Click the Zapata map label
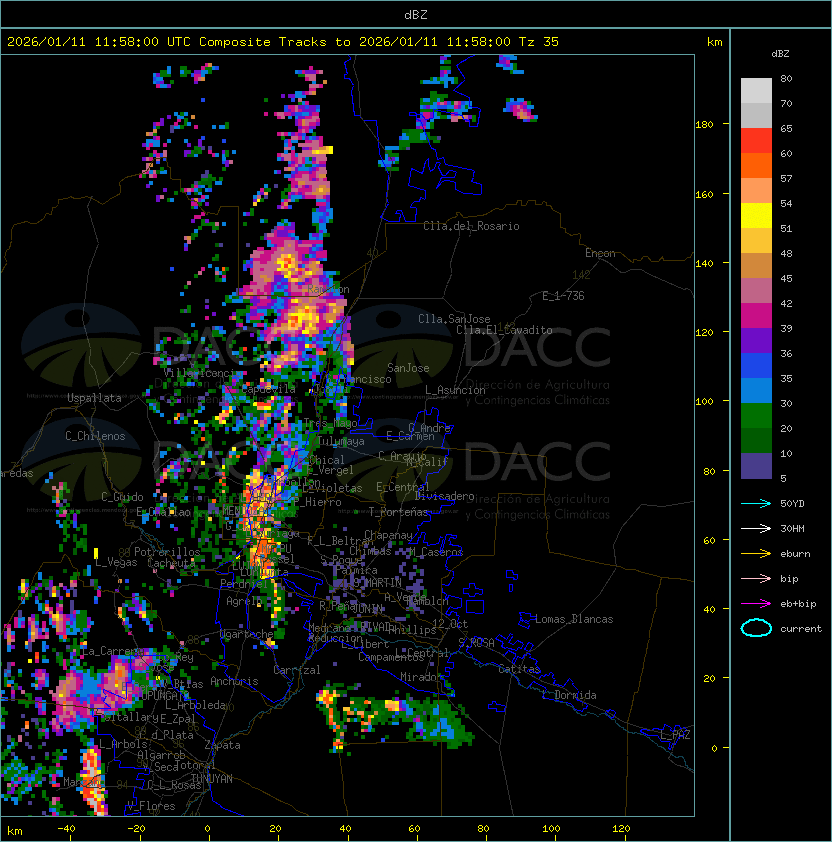This screenshot has height=842, width=832. 222,745
